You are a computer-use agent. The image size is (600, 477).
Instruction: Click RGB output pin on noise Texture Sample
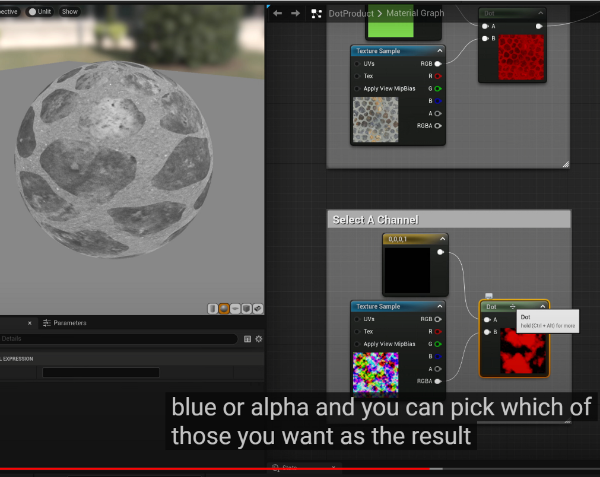pos(438,319)
